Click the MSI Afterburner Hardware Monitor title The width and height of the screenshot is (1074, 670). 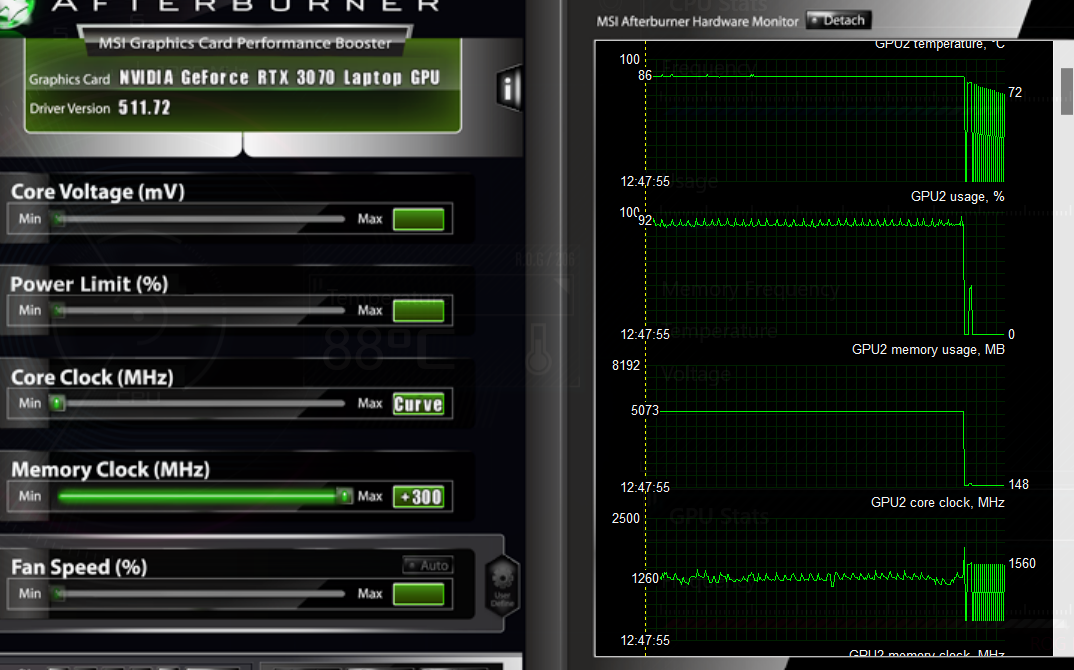697,21
